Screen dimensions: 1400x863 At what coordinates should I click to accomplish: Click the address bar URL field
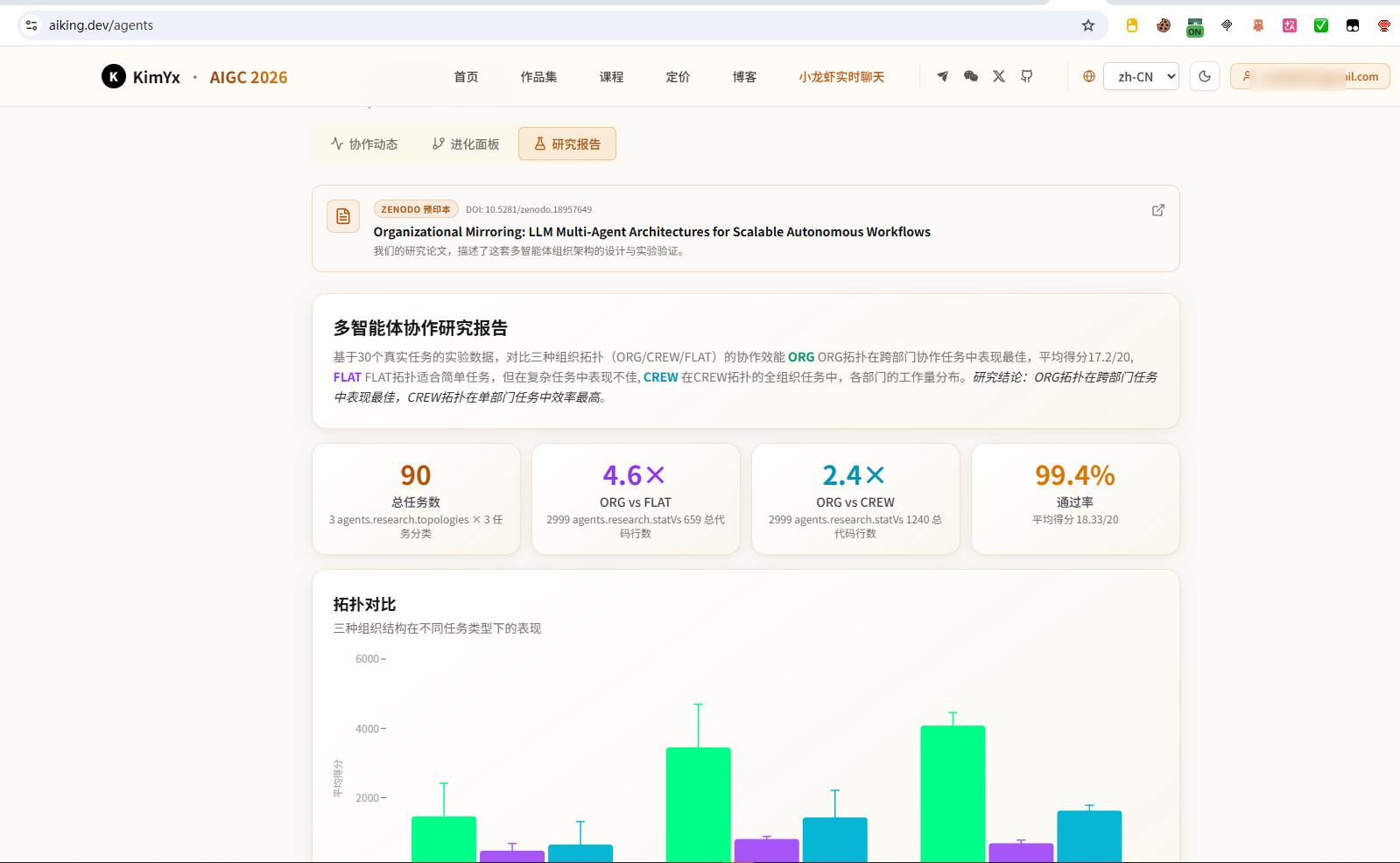coord(560,25)
